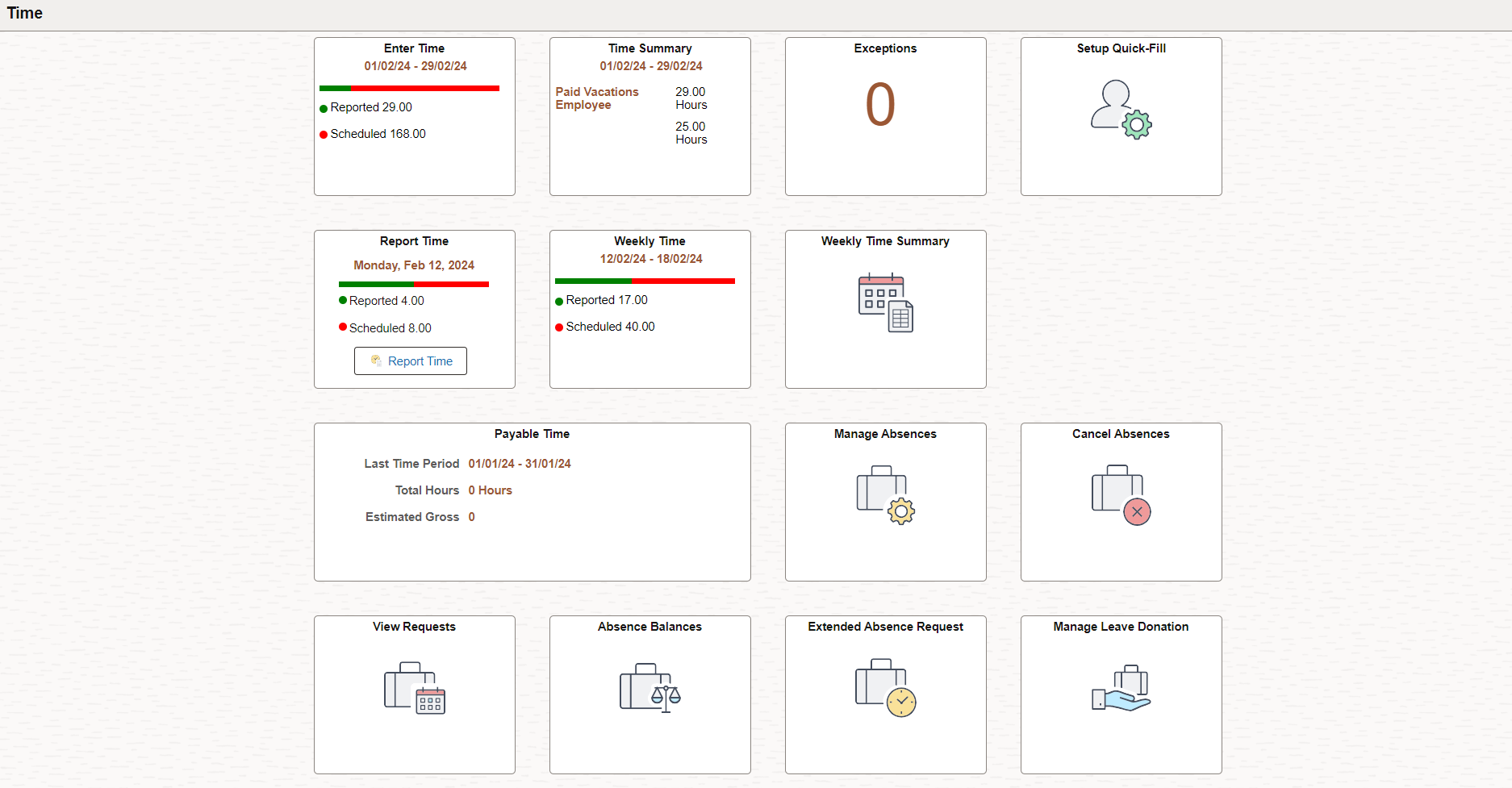Open Extended Absence Request clock icon

[886, 688]
